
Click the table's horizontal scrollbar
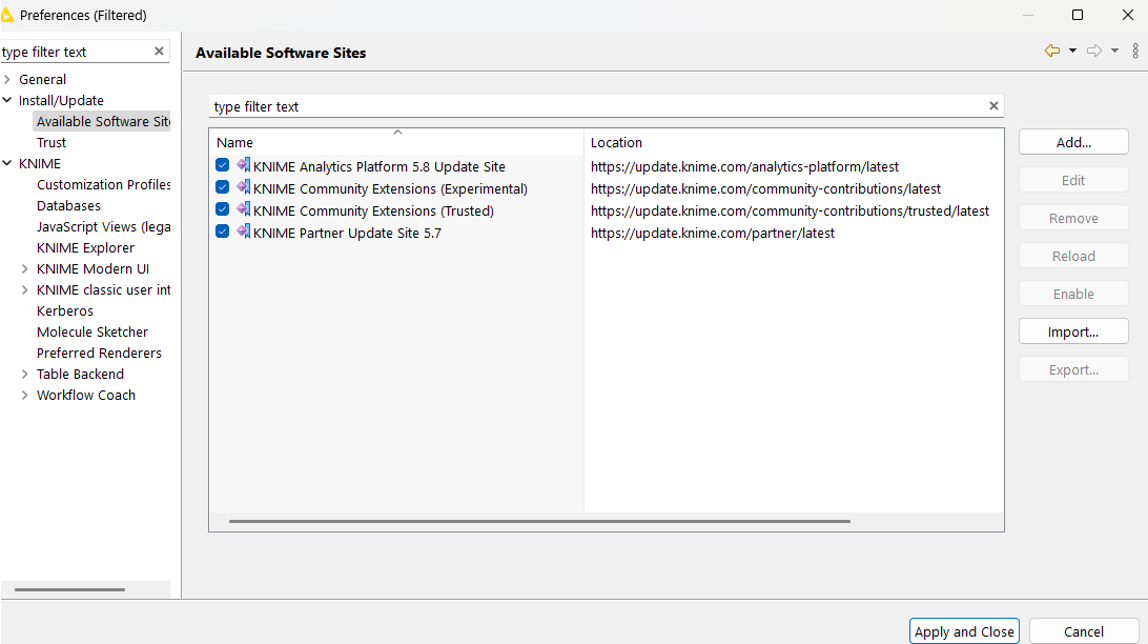click(539, 521)
